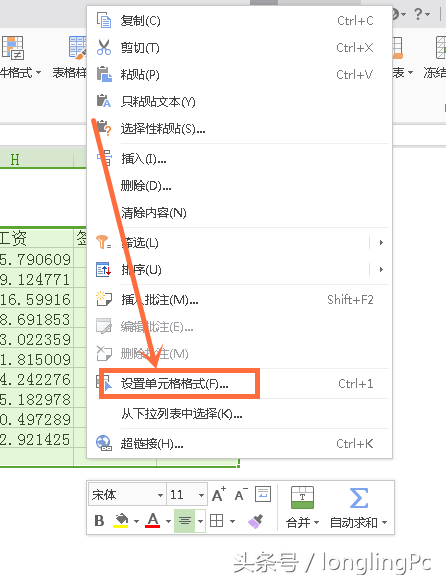446x585 pixels.
Task: Select cell ending in 4.242276
Action: [37, 379]
